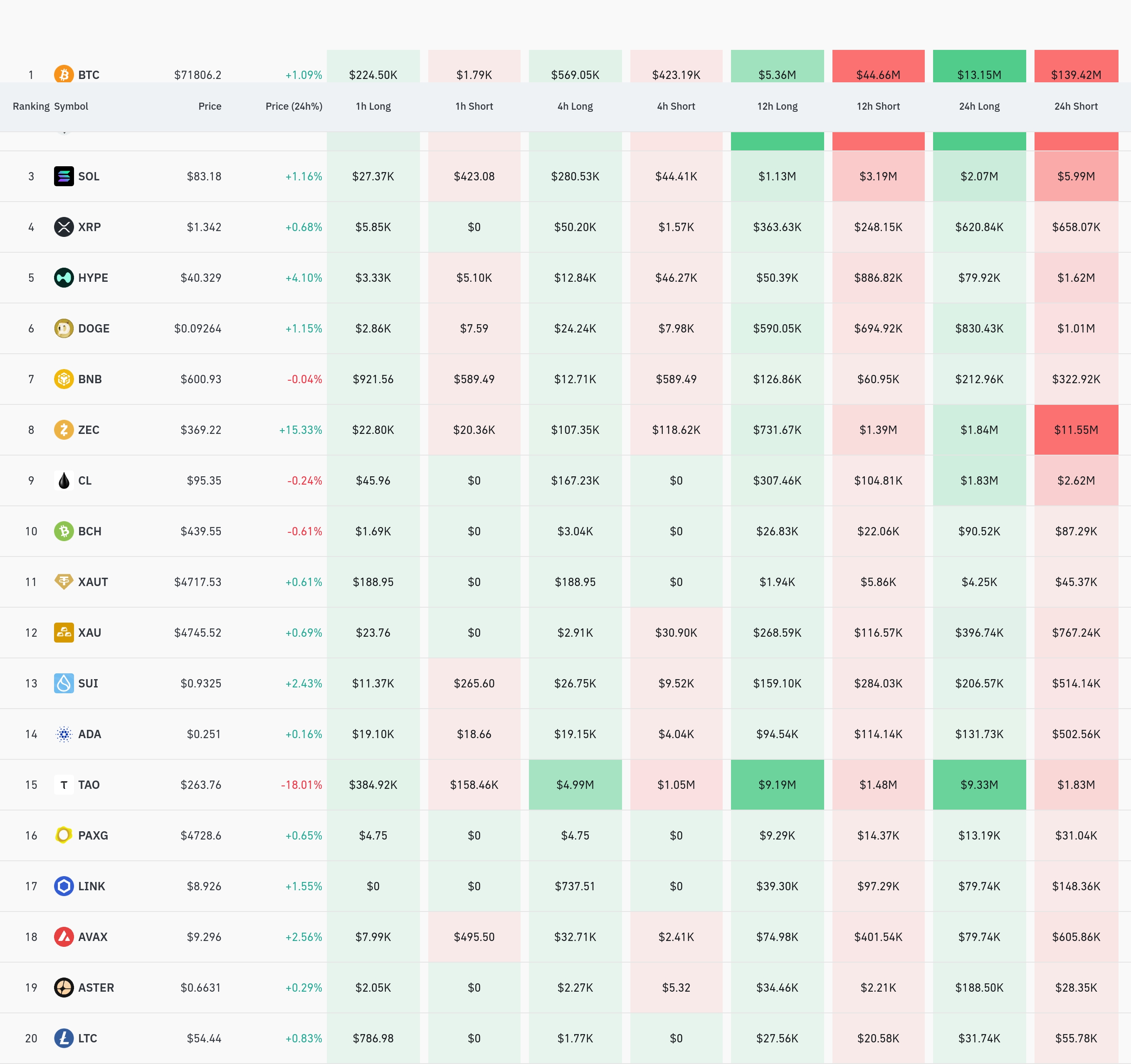This screenshot has width=1131, height=1064.
Task: Click the Avalanche AVAX icon
Action: pos(64,937)
